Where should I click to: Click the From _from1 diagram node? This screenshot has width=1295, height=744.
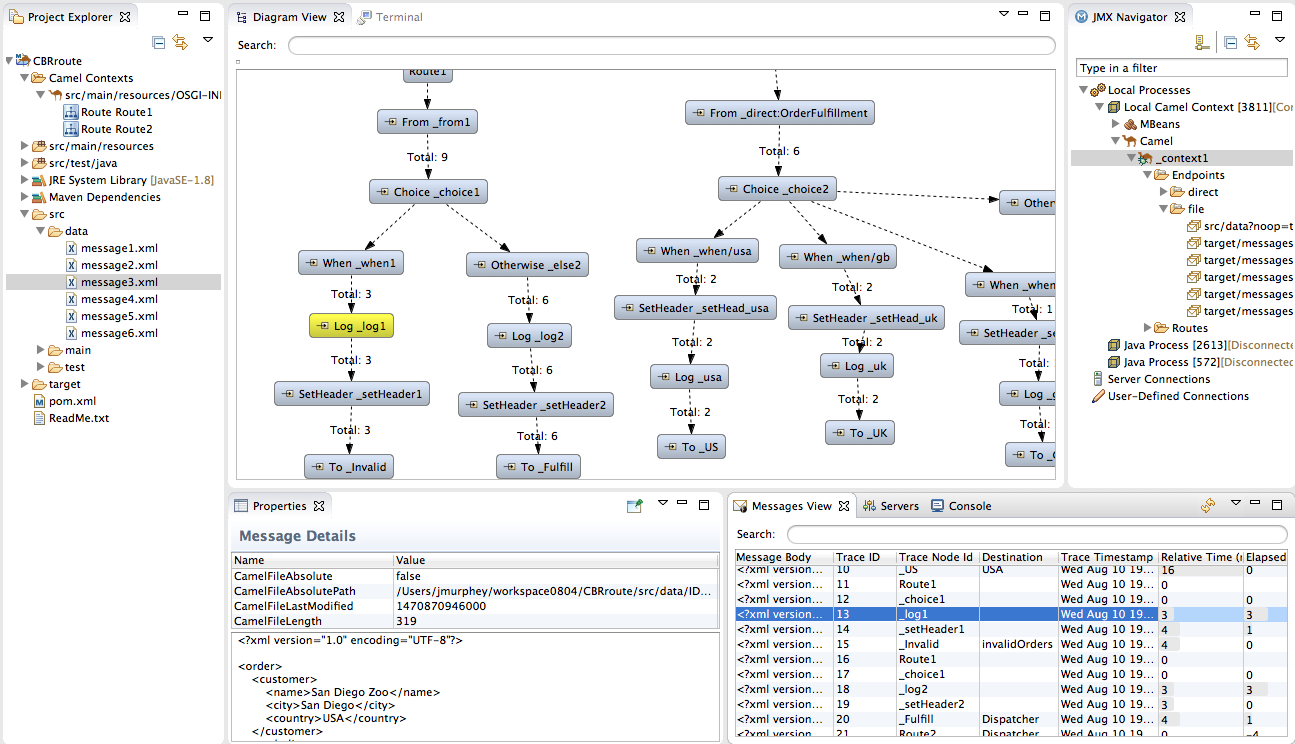[x=427, y=122]
